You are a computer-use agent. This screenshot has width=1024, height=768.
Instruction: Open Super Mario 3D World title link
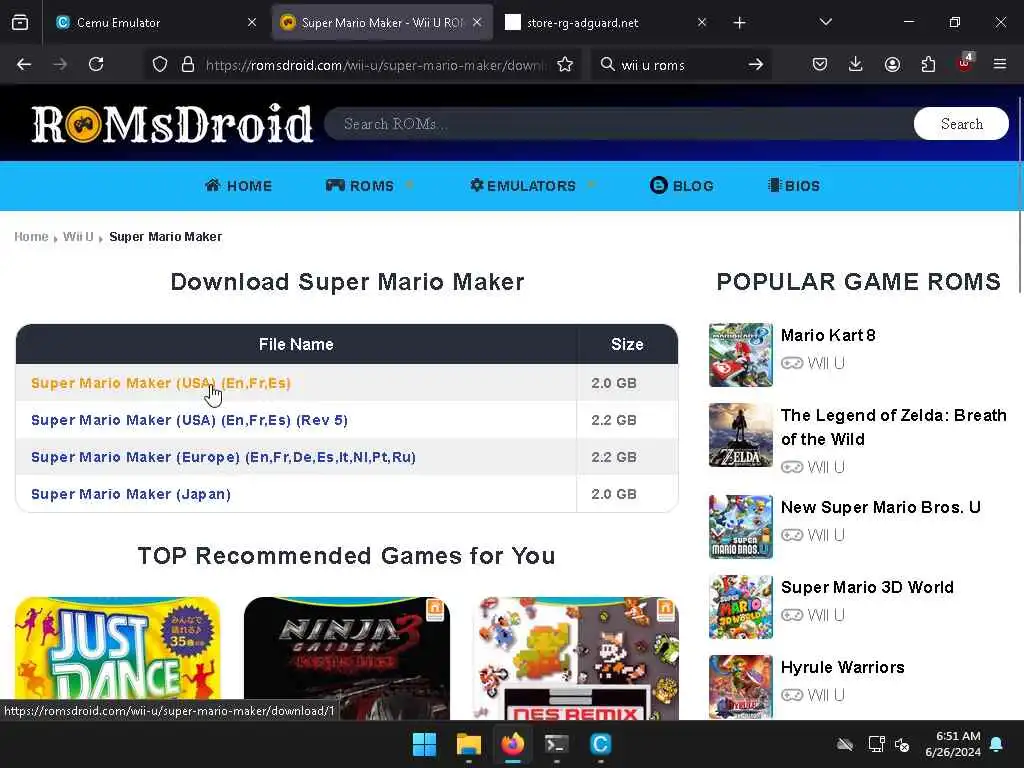point(867,587)
